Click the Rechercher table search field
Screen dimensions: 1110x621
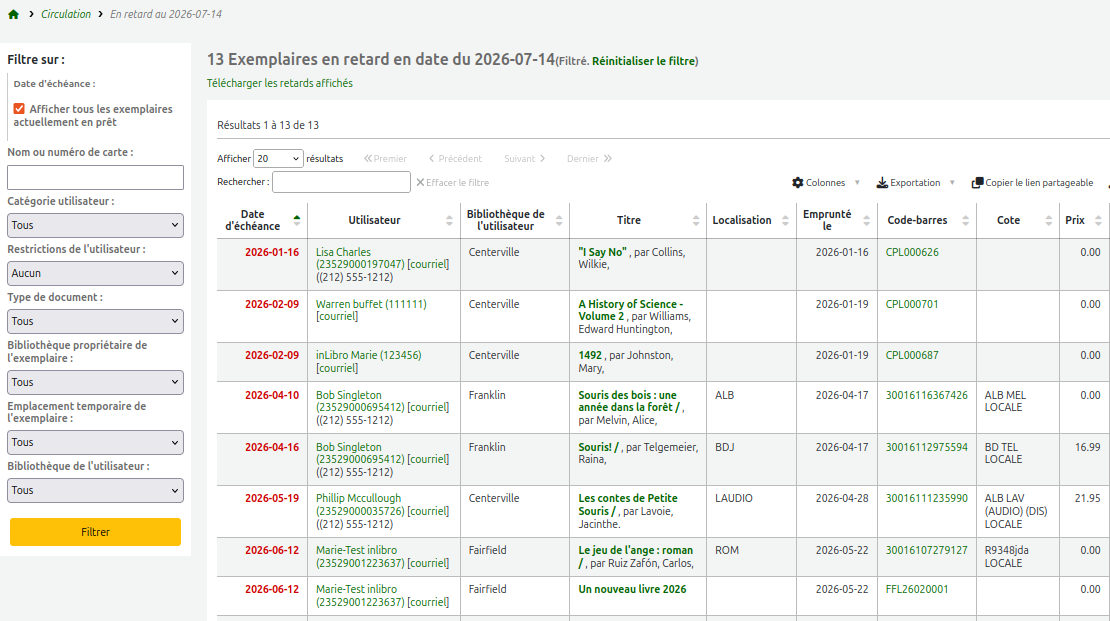pyautogui.click(x=341, y=182)
